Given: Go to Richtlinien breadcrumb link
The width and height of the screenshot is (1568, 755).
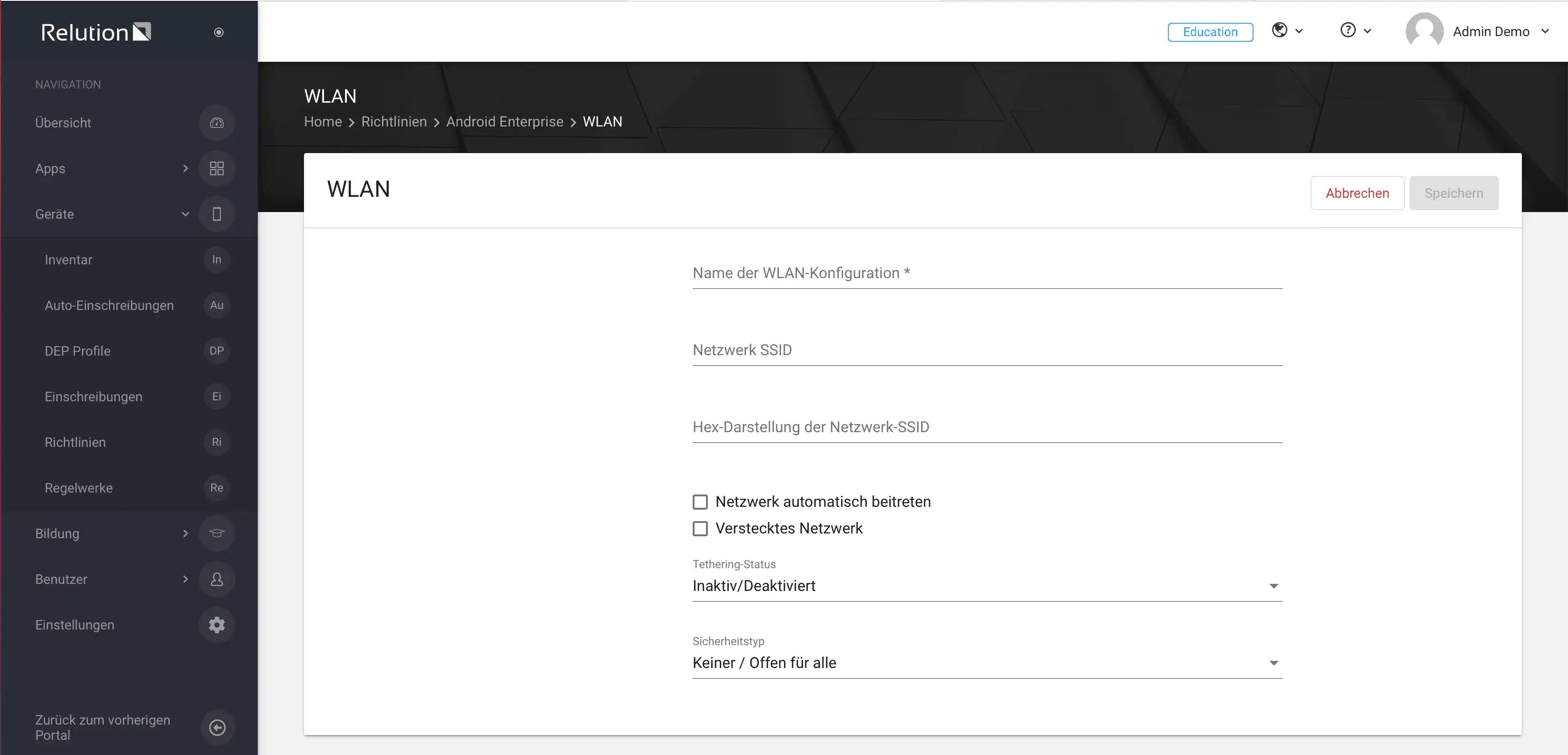Looking at the screenshot, I should (x=394, y=122).
